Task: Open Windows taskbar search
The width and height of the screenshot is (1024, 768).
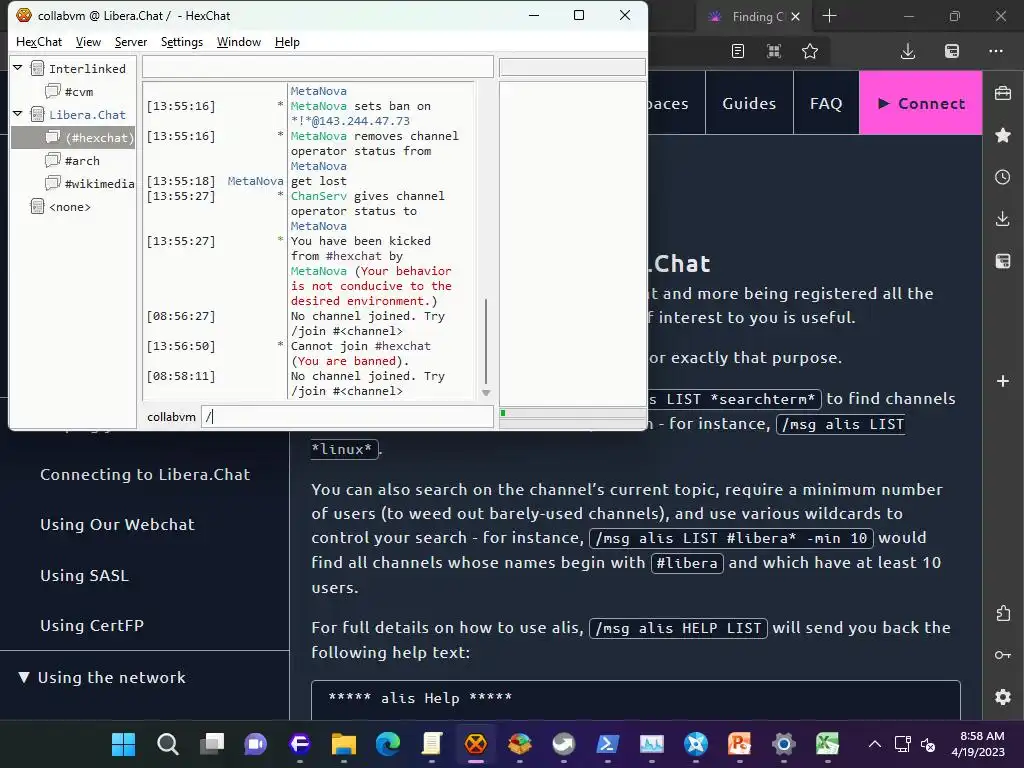Action: 168,744
